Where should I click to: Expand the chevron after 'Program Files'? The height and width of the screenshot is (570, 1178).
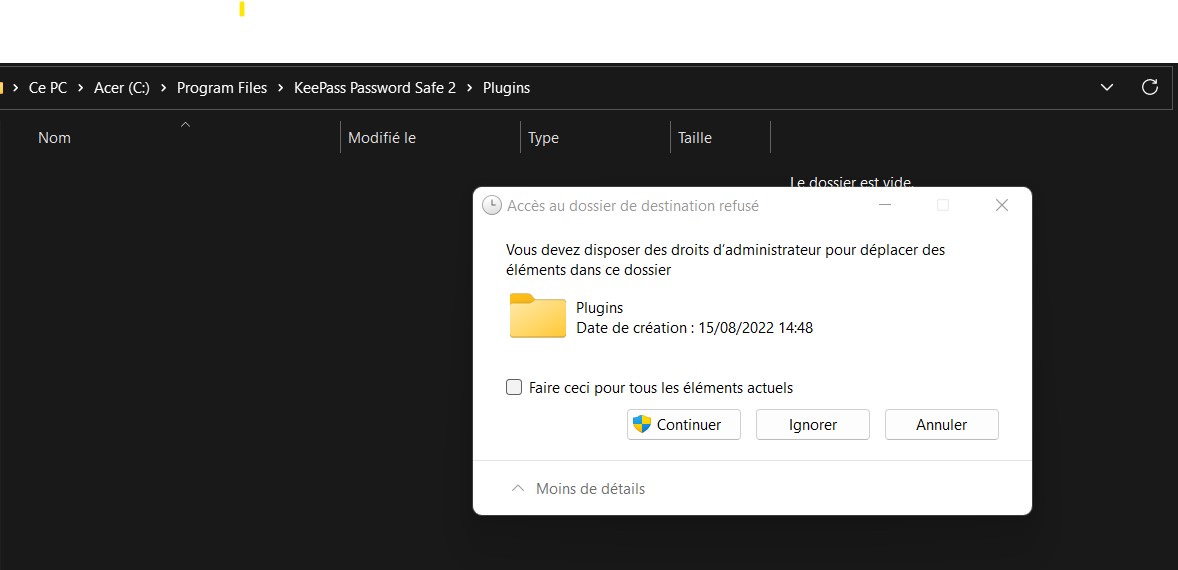(281, 88)
